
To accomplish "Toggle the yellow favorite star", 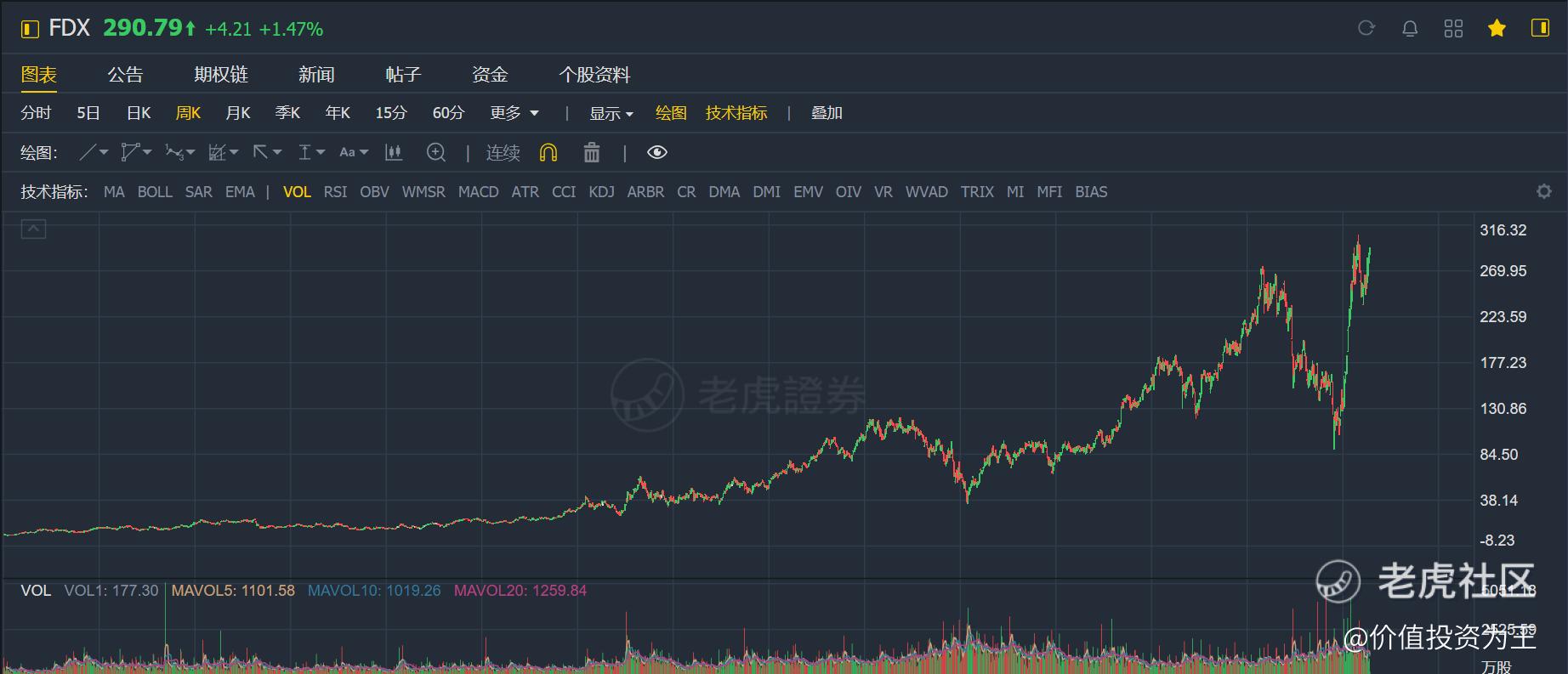I will pos(1497,29).
